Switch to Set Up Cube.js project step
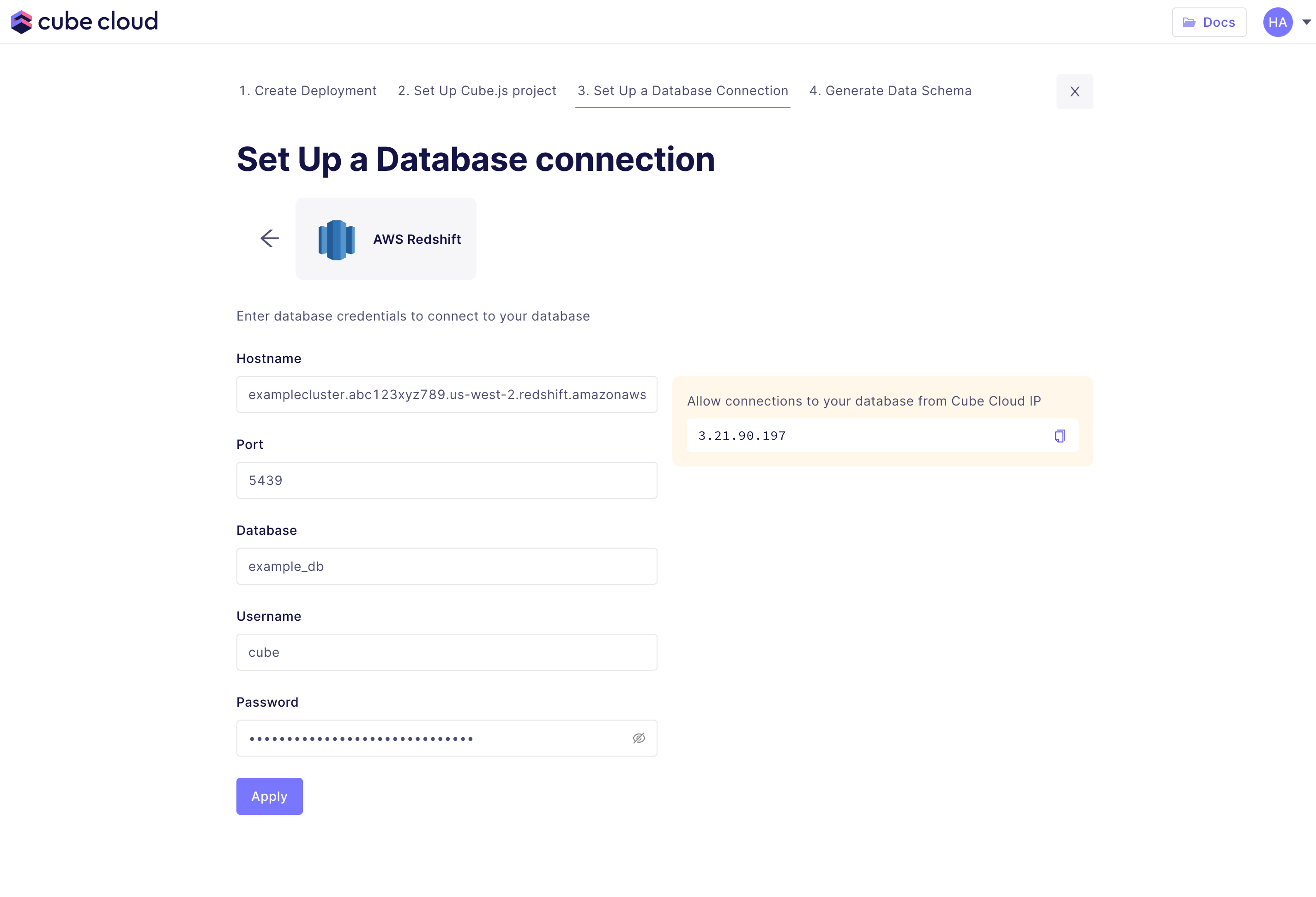 (477, 91)
